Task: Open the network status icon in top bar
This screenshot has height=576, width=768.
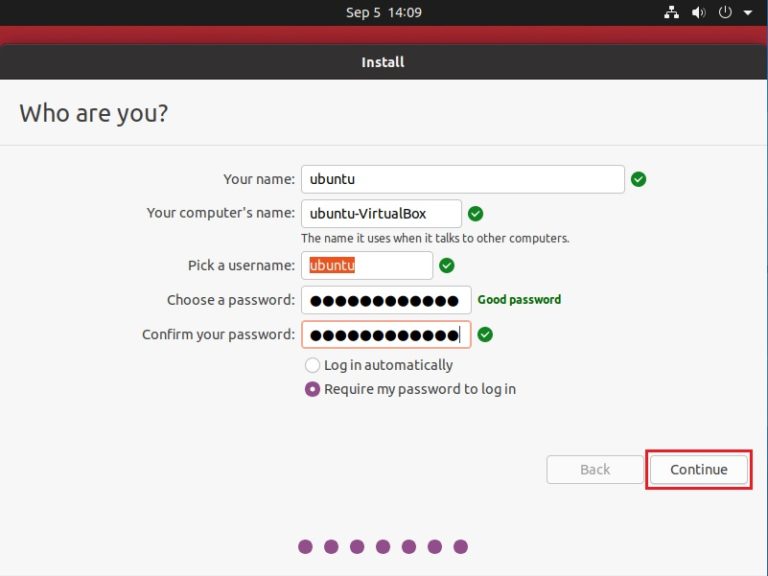Action: click(x=672, y=12)
